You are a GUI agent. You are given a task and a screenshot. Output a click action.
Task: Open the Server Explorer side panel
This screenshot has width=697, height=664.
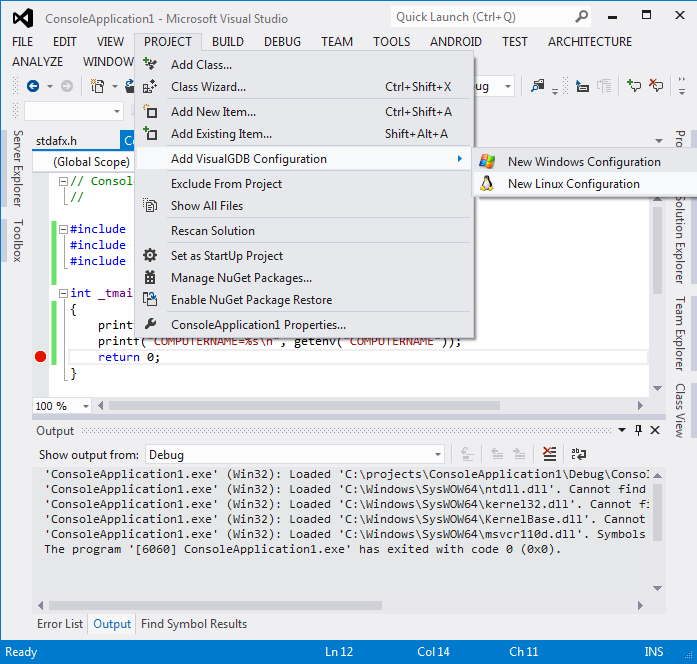[17, 168]
